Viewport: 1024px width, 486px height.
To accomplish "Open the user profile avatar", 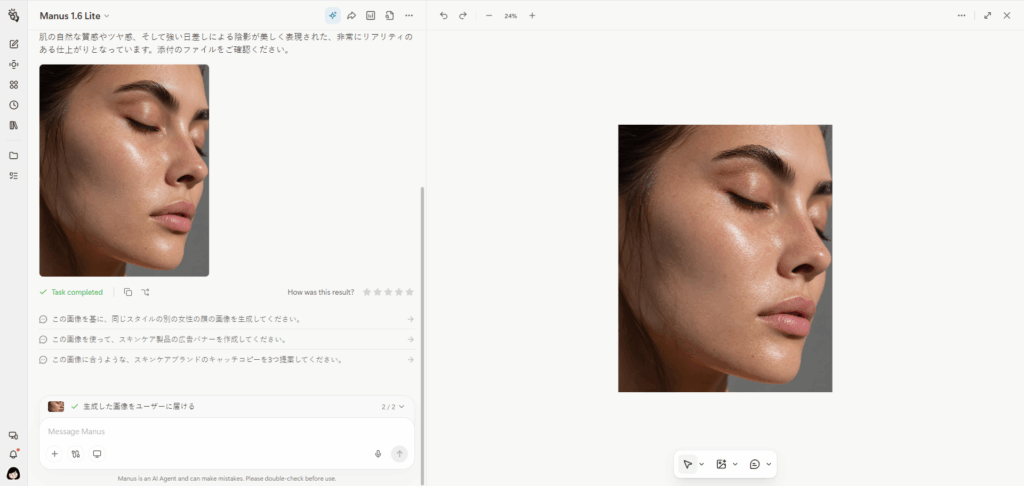I will [13, 473].
